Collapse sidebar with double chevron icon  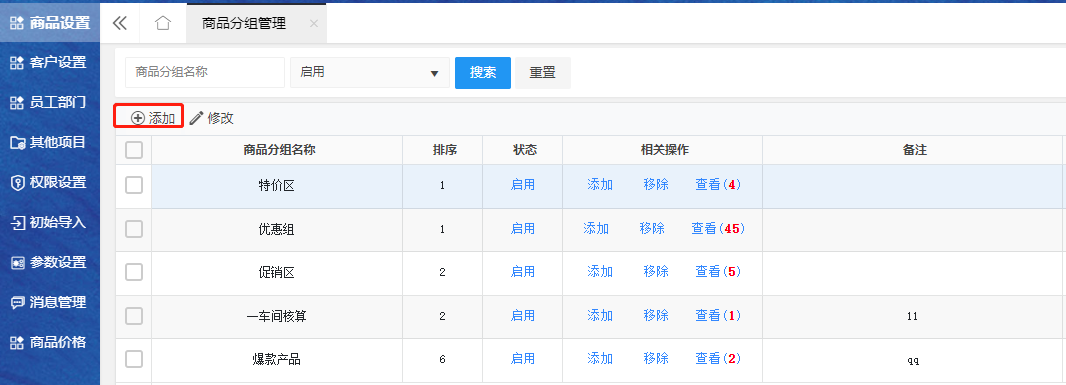(x=120, y=23)
